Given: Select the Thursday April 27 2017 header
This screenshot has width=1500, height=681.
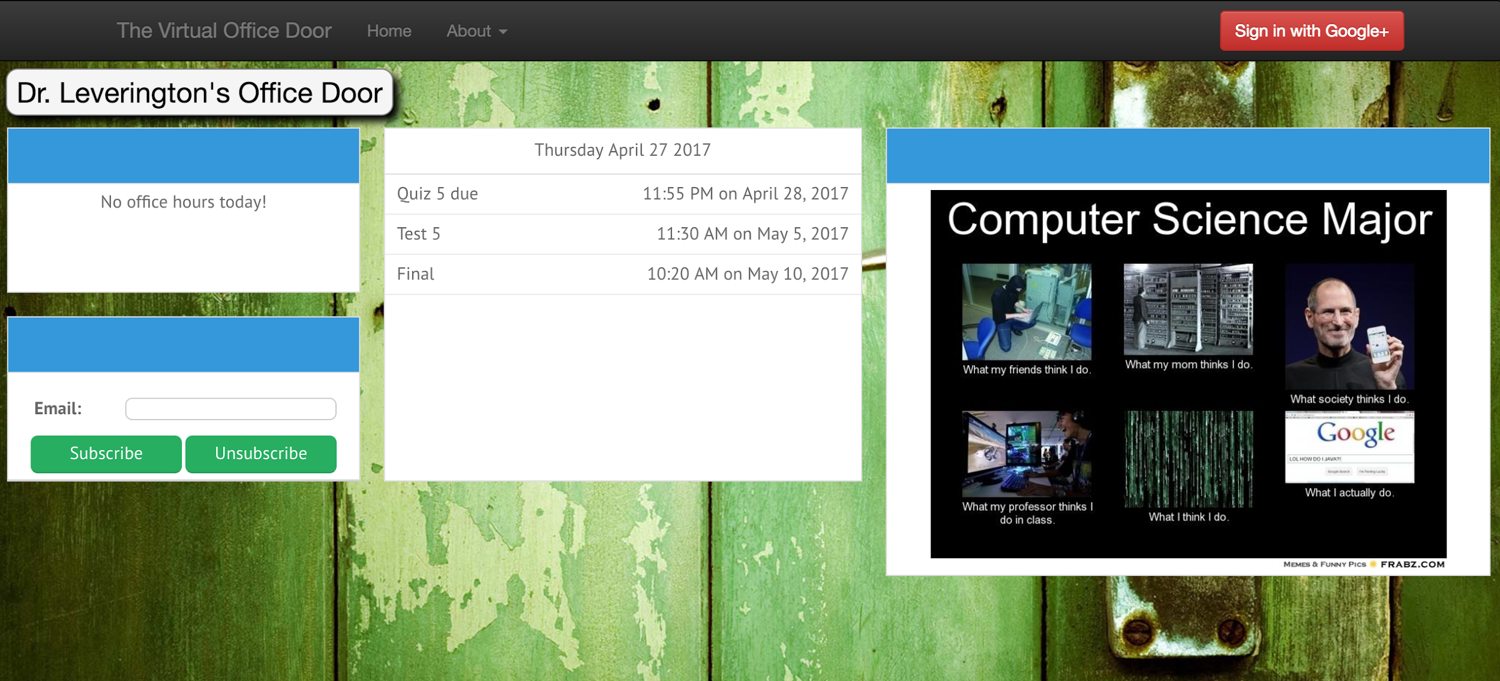Looking at the screenshot, I should tap(623, 150).
